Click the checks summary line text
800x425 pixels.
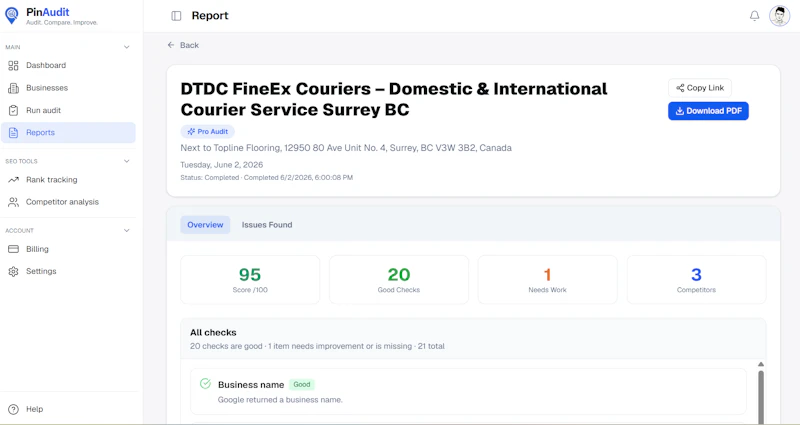point(317,346)
